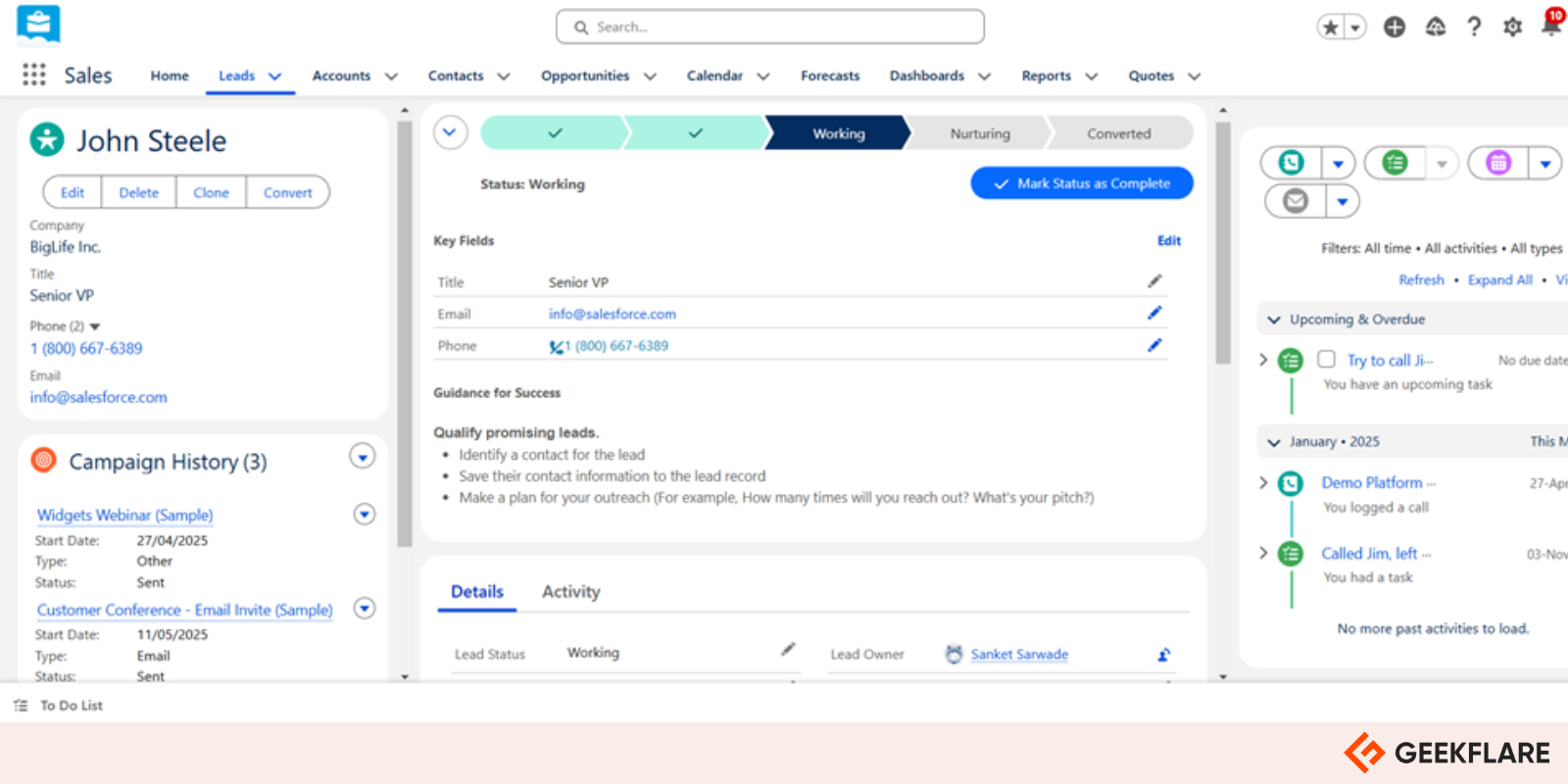Screen dimensions: 1568x784
Task: Click the Sanket Sarwade owner avatar icon
Action: pos(954,654)
